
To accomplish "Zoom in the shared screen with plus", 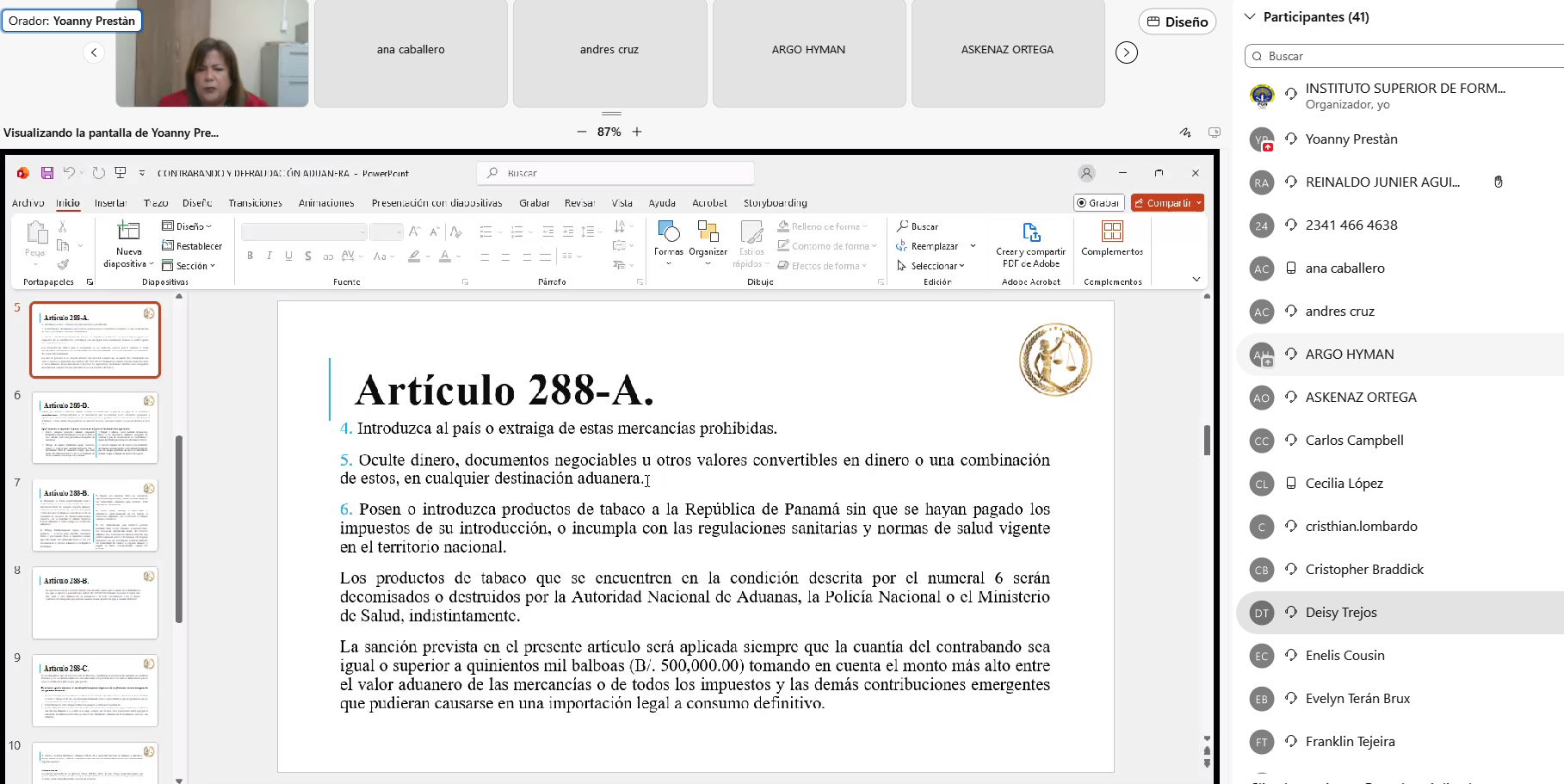I will click(x=637, y=132).
